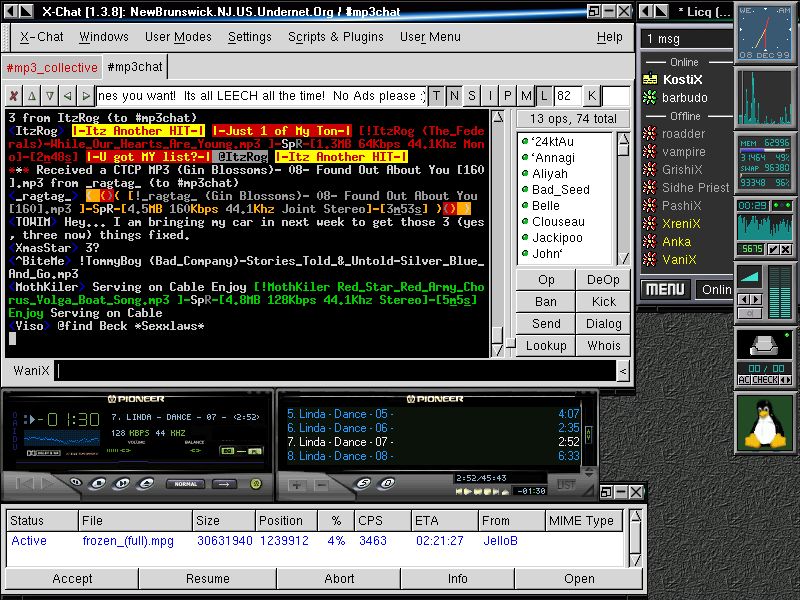Open the 1 msg selector in Licq
Screen dimensions: 800x600
685,39
